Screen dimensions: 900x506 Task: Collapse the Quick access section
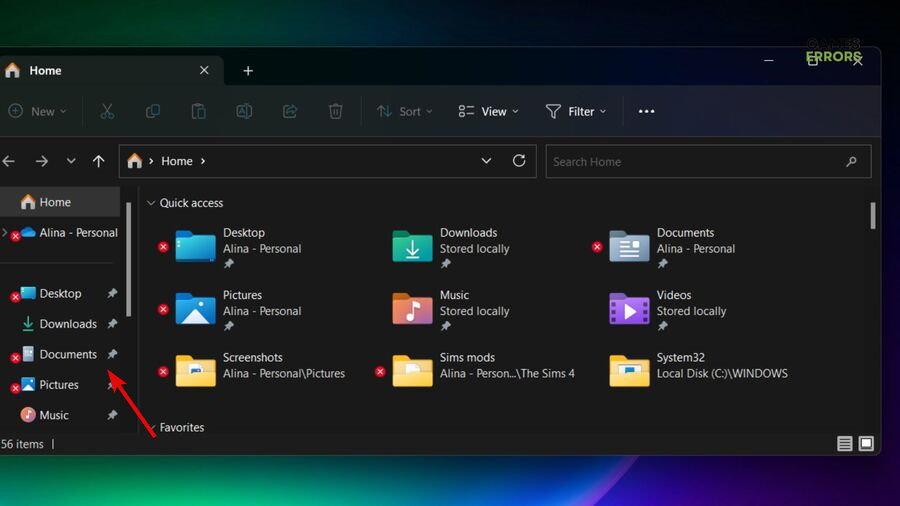pos(152,203)
